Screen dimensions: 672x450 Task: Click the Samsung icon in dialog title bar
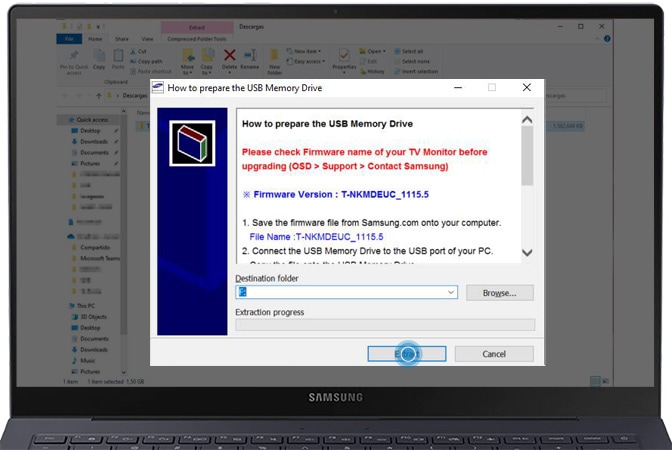pos(158,87)
